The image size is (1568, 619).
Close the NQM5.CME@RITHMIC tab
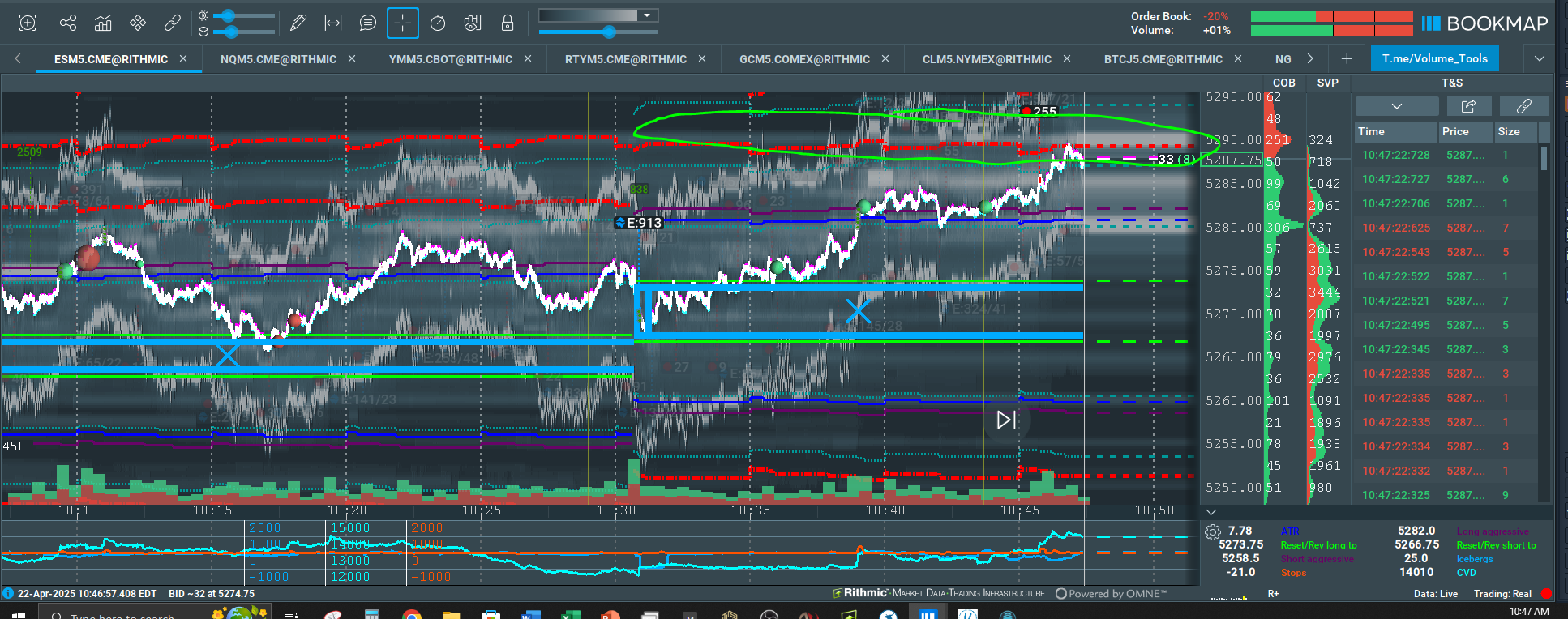[x=352, y=58]
